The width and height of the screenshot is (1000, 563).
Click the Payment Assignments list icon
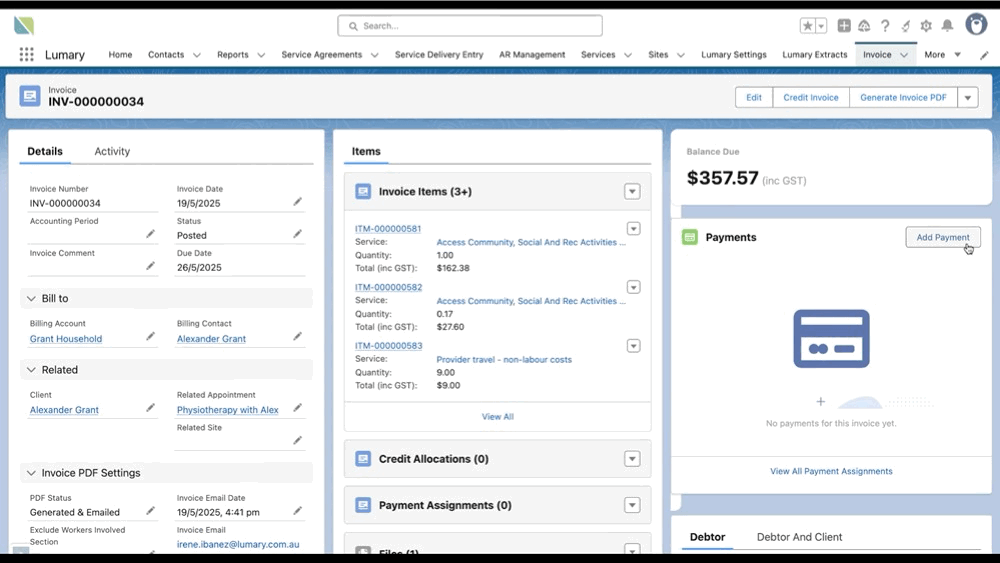tap(363, 505)
